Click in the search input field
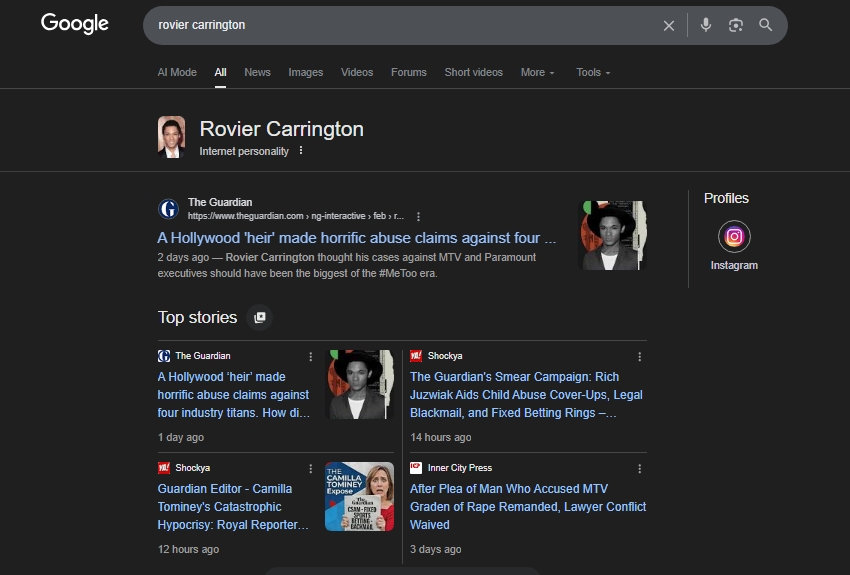 click(400, 25)
